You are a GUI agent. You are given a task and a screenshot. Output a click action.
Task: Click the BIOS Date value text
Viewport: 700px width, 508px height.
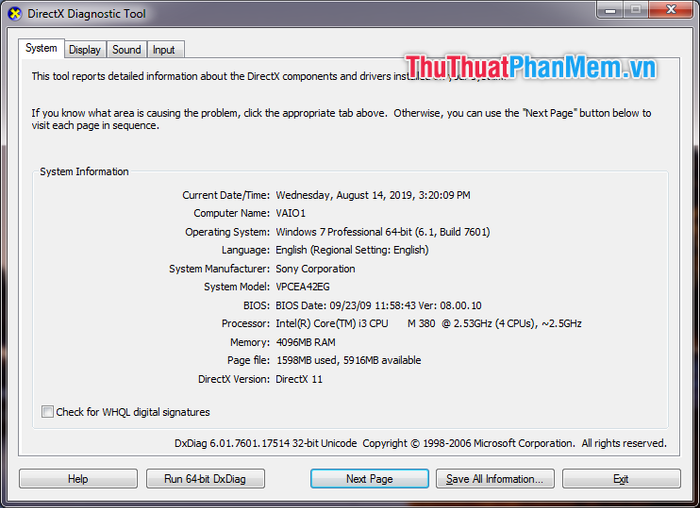coord(378,305)
